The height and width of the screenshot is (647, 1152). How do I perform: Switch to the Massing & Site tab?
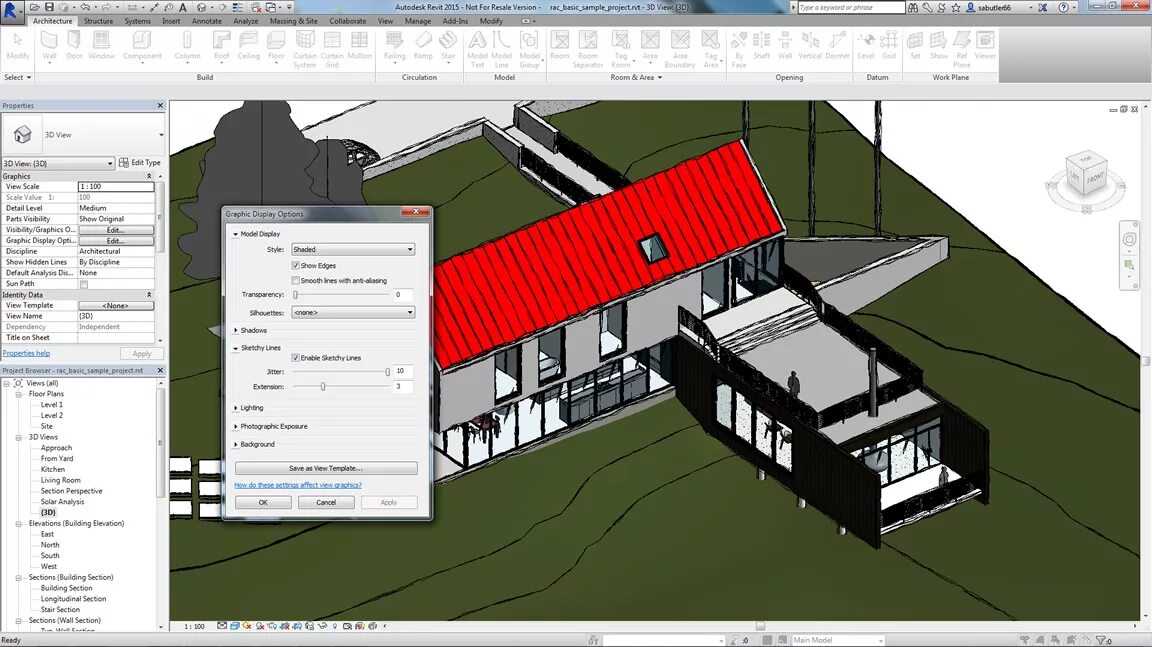(293, 21)
